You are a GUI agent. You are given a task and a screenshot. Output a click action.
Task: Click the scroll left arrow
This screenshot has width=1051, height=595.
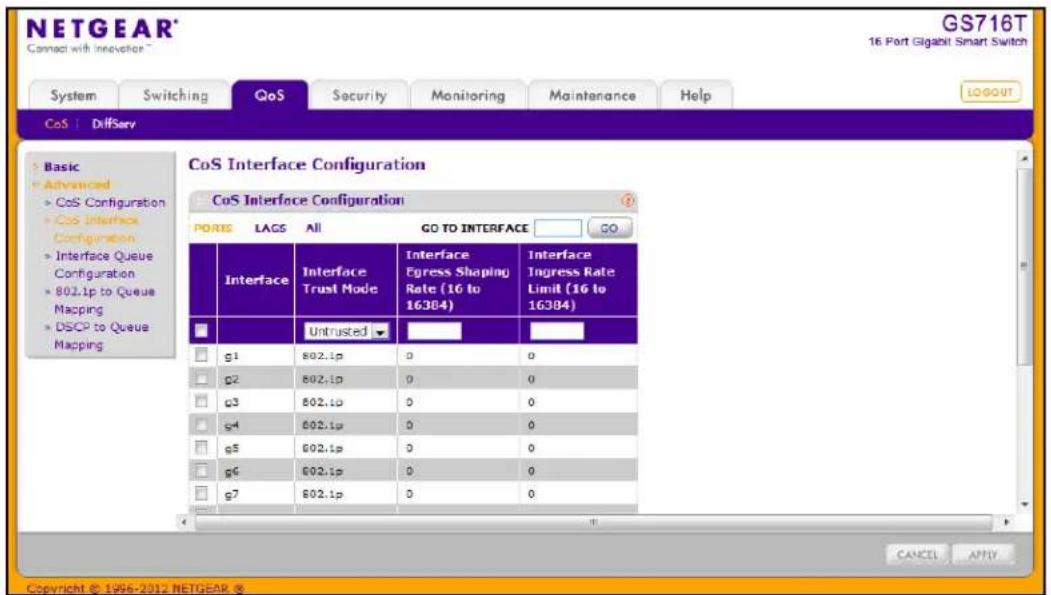(184, 521)
